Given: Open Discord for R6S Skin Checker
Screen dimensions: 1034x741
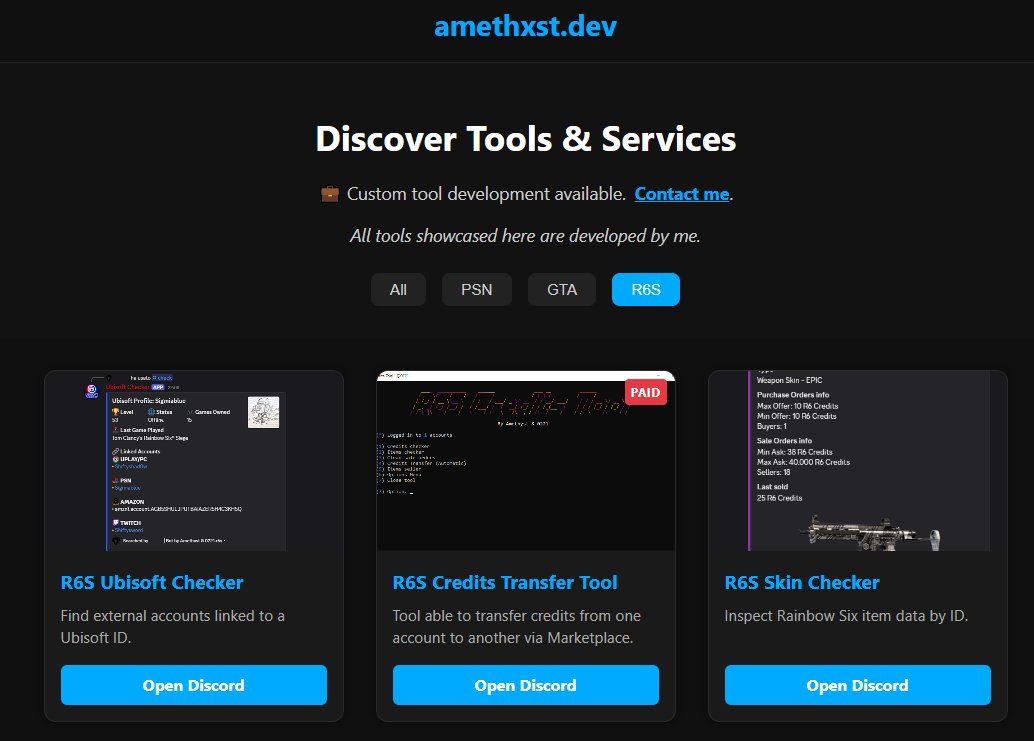Looking at the screenshot, I should click(857, 685).
